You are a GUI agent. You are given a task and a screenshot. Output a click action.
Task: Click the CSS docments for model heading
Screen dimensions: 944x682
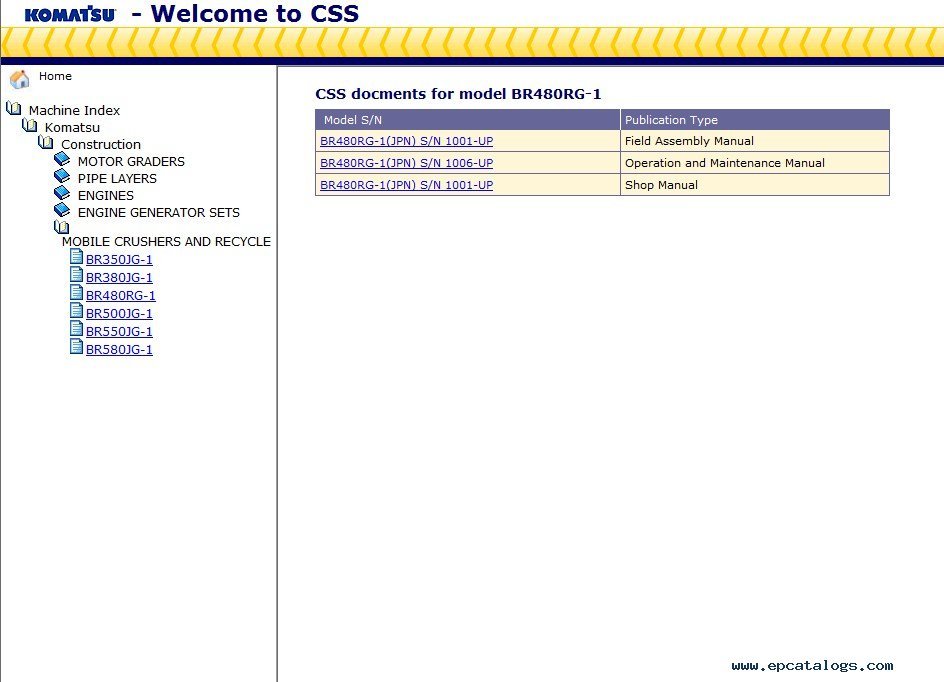[x=458, y=94]
